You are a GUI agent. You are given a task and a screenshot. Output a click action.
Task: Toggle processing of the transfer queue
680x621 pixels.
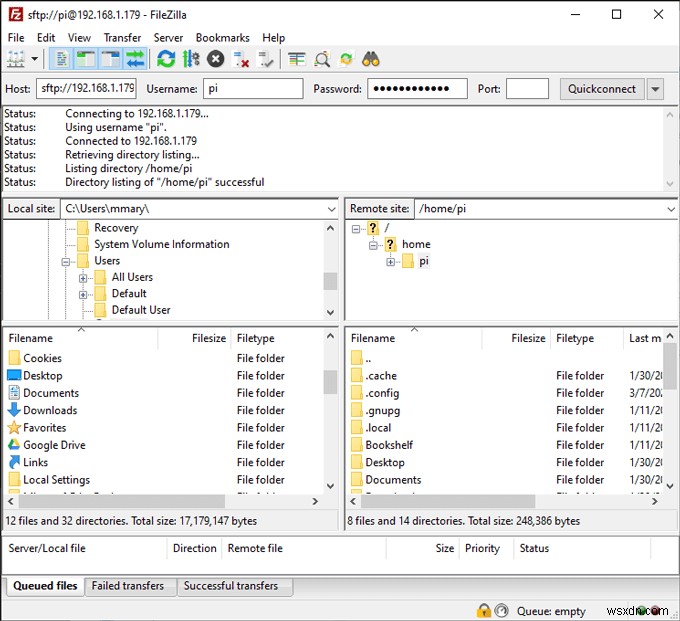tap(191, 59)
